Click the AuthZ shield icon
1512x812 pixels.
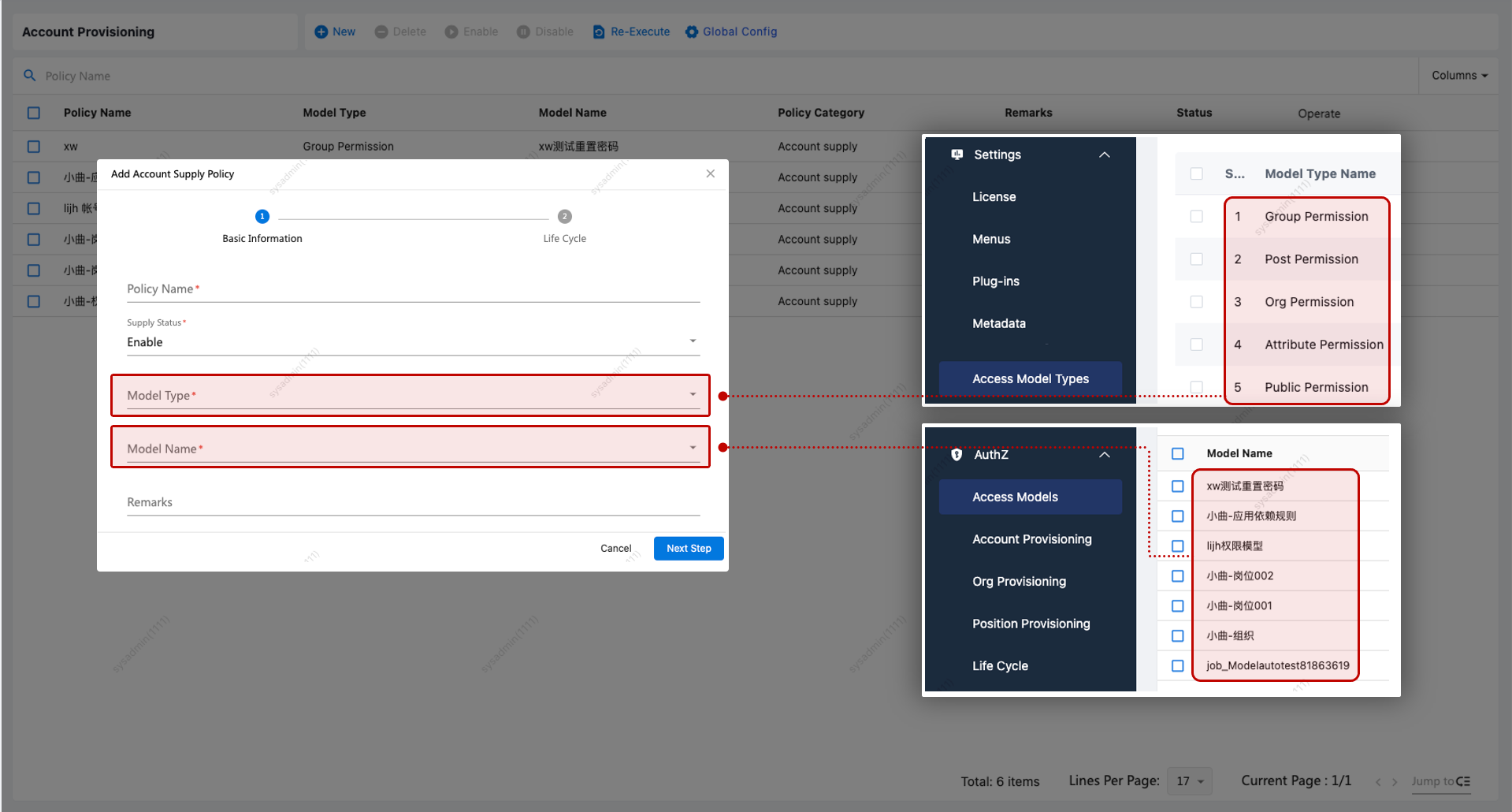coord(957,455)
